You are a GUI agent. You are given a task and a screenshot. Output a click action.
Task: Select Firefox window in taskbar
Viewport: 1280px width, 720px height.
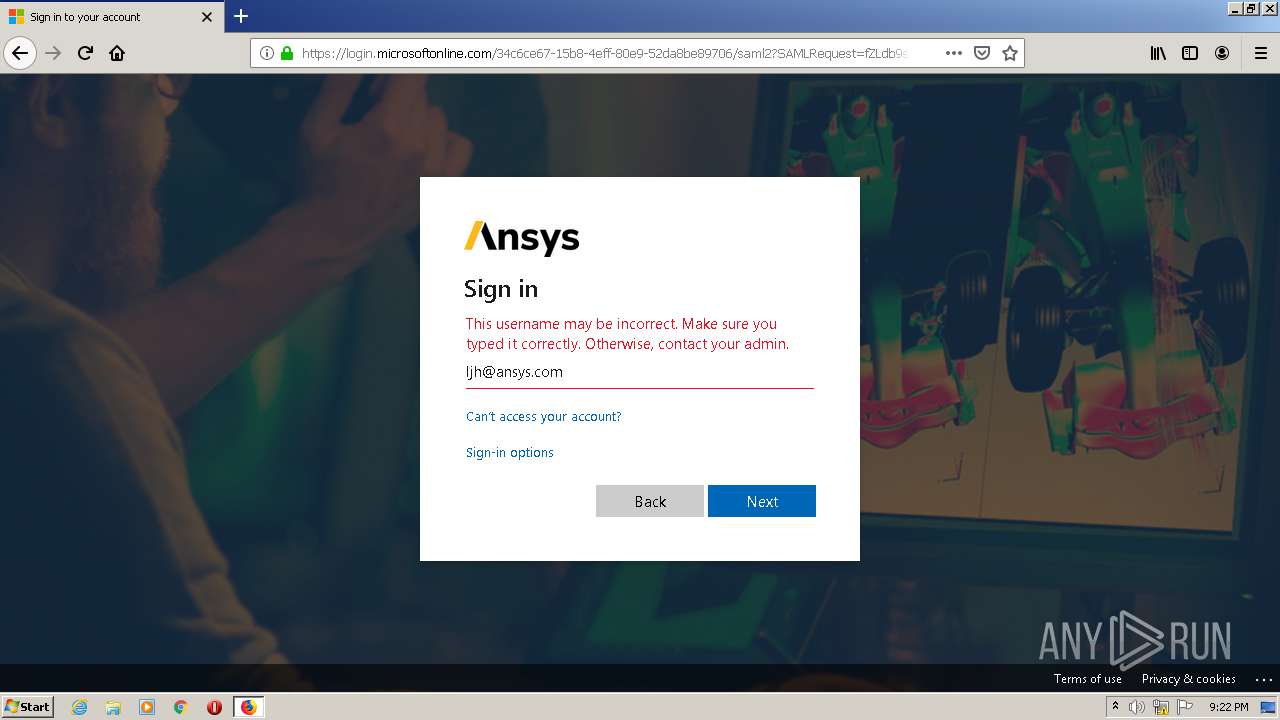(x=248, y=707)
